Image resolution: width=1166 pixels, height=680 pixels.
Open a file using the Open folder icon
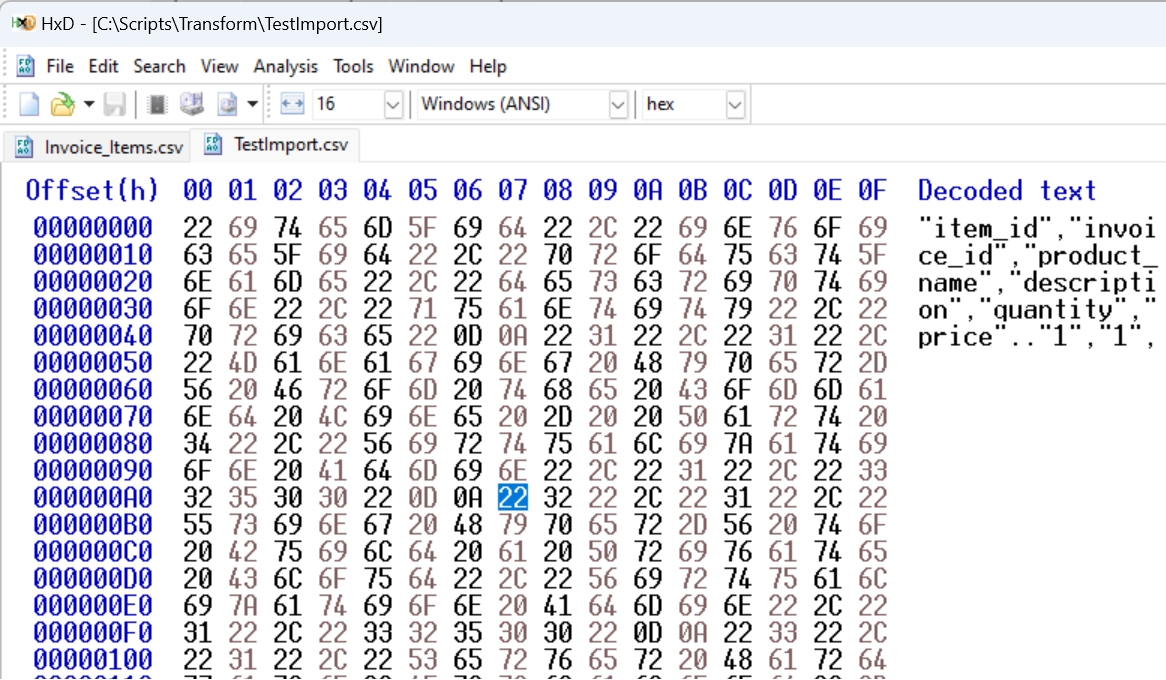pos(62,103)
